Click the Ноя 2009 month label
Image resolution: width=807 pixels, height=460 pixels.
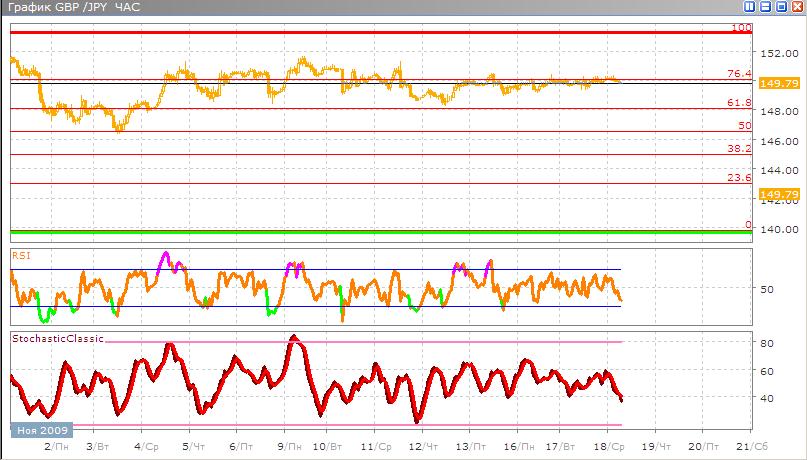pyautogui.click(x=42, y=430)
